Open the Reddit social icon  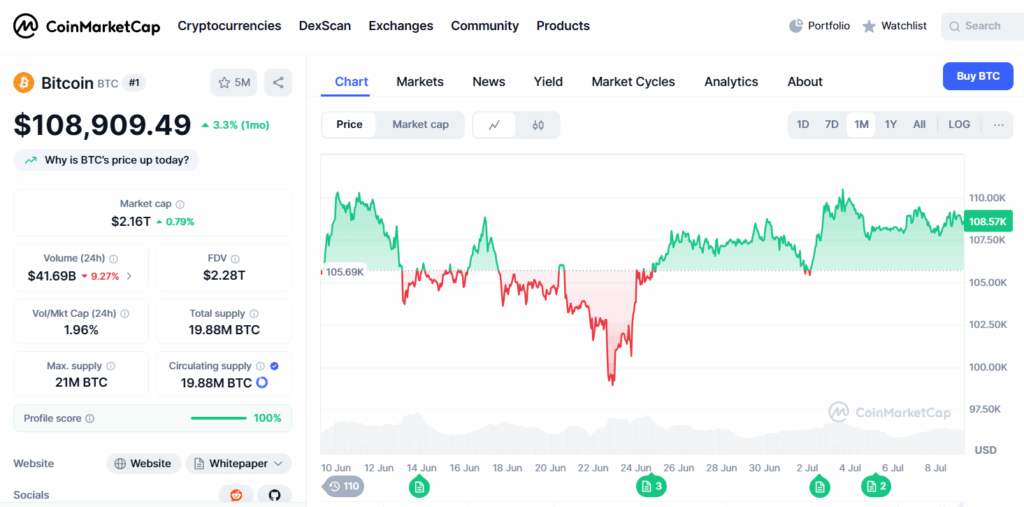coord(236,495)
